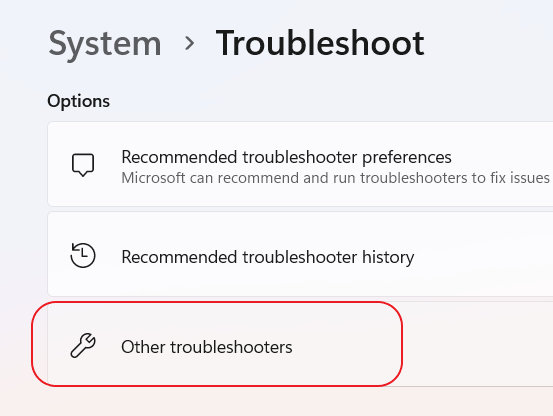Viewport: 553px width, 416px height.
Task: Click the troubleshooter history clock icon
Action: point(83,255)
